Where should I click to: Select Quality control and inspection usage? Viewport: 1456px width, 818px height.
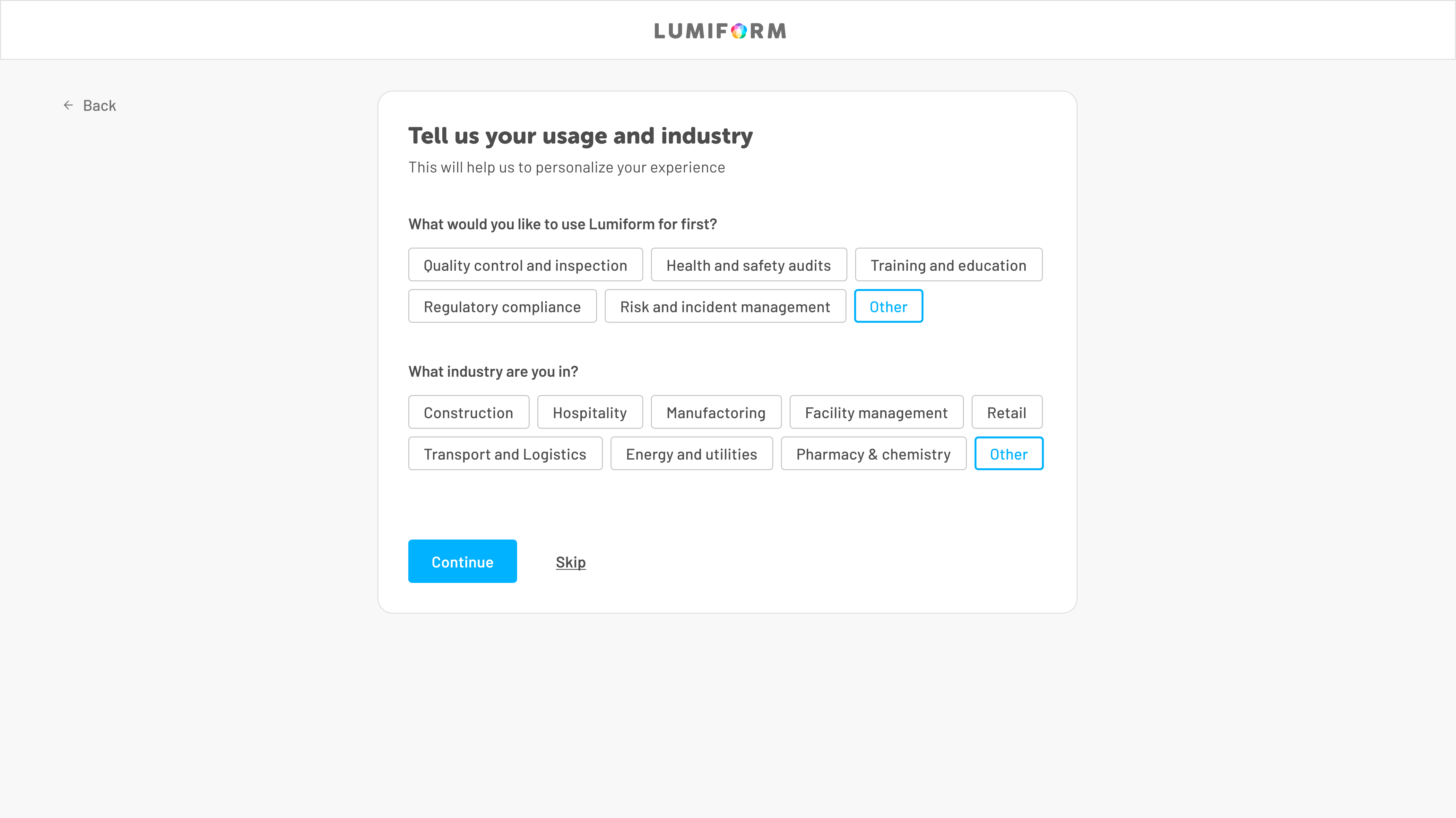coord(525,264)
